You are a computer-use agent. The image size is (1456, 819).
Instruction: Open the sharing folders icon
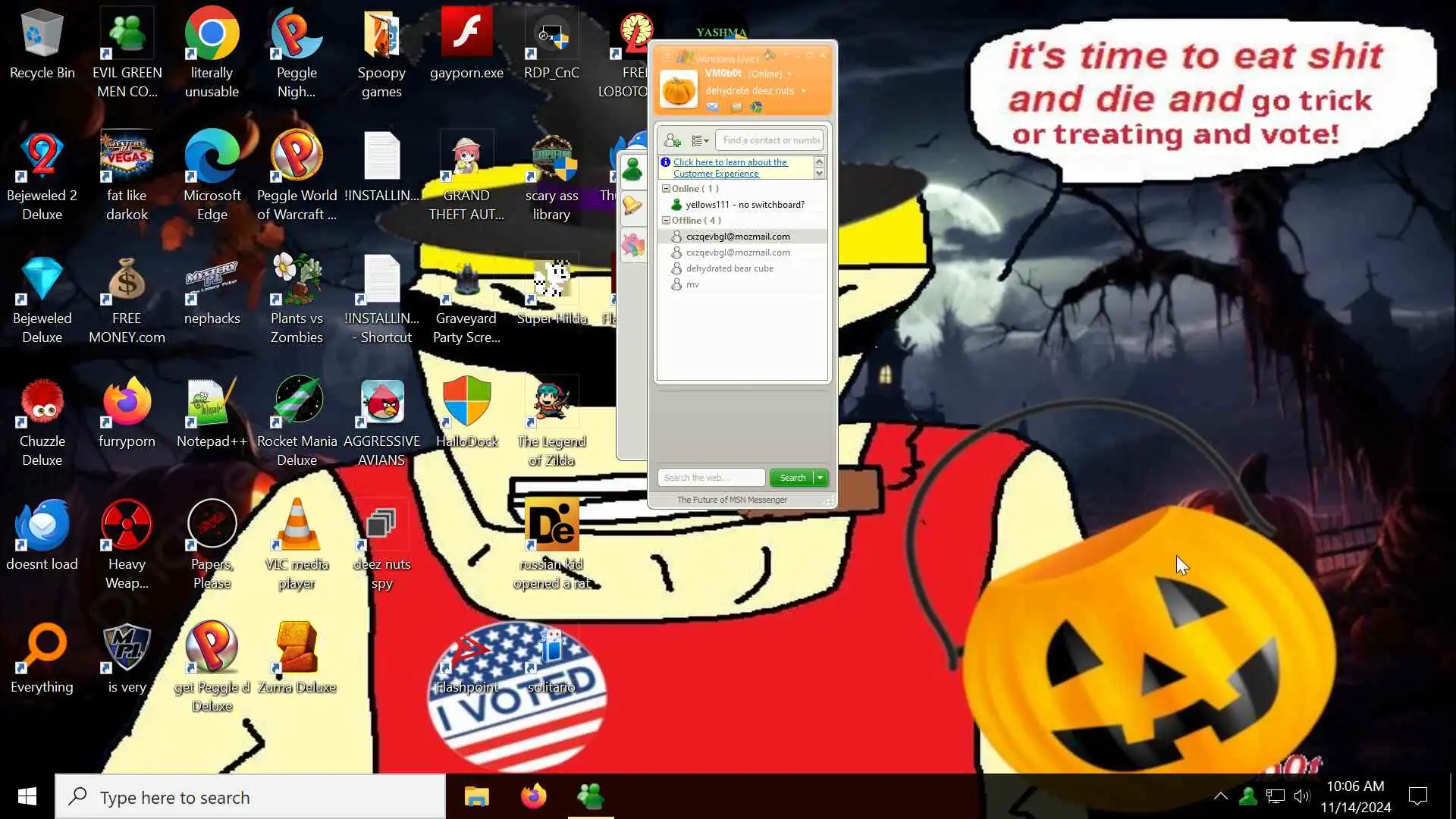pyautogui.click(x=736, y=107)
